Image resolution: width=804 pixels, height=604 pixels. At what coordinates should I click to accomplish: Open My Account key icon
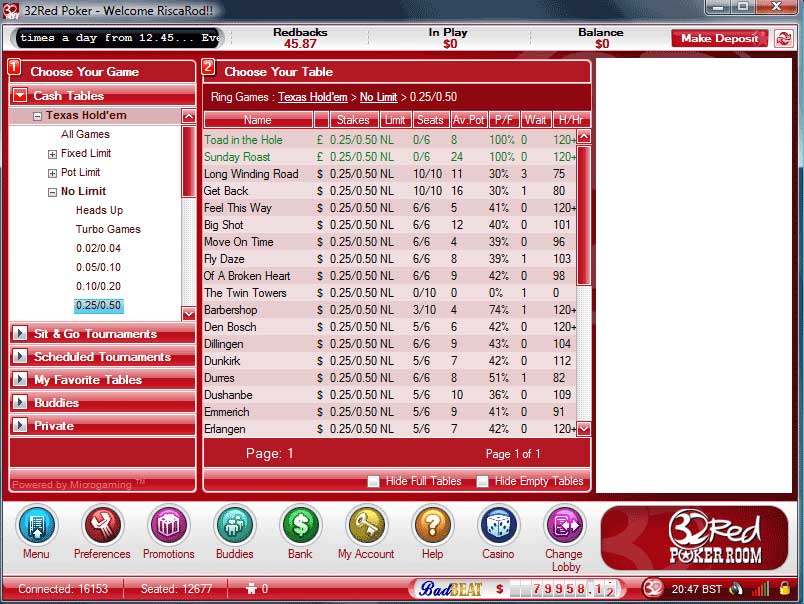point(366,525)
